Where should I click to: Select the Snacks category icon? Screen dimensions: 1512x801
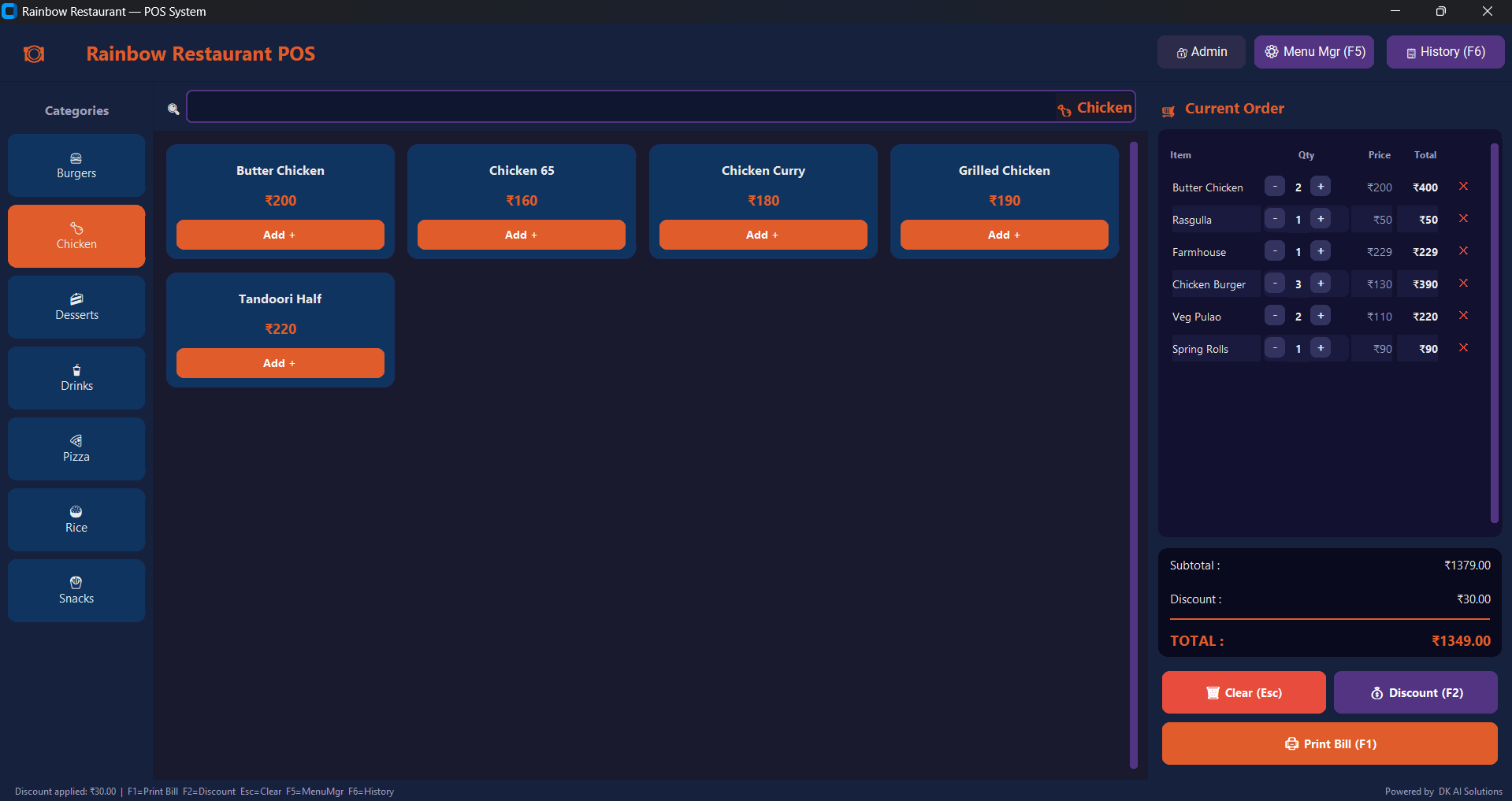coord(76,583)
